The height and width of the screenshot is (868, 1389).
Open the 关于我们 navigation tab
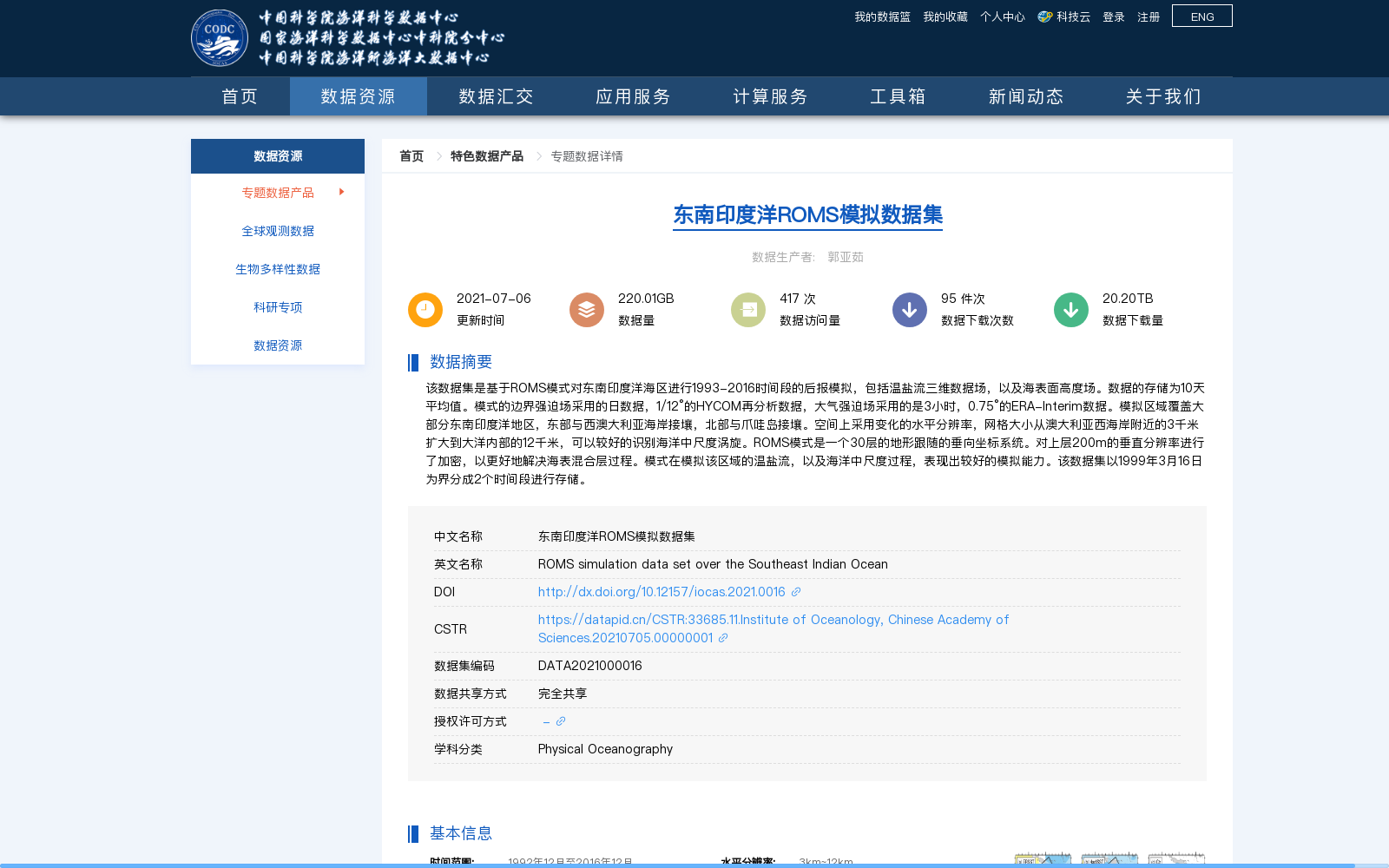coord(1163,96)
